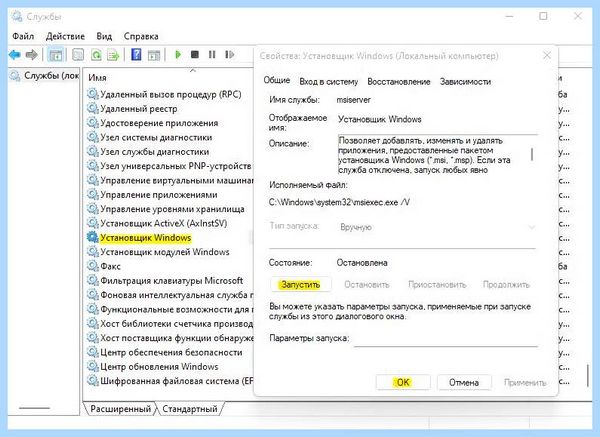Click the Export list toolbar icon
This screenshot has width=600, height=437.
(113, 55)
